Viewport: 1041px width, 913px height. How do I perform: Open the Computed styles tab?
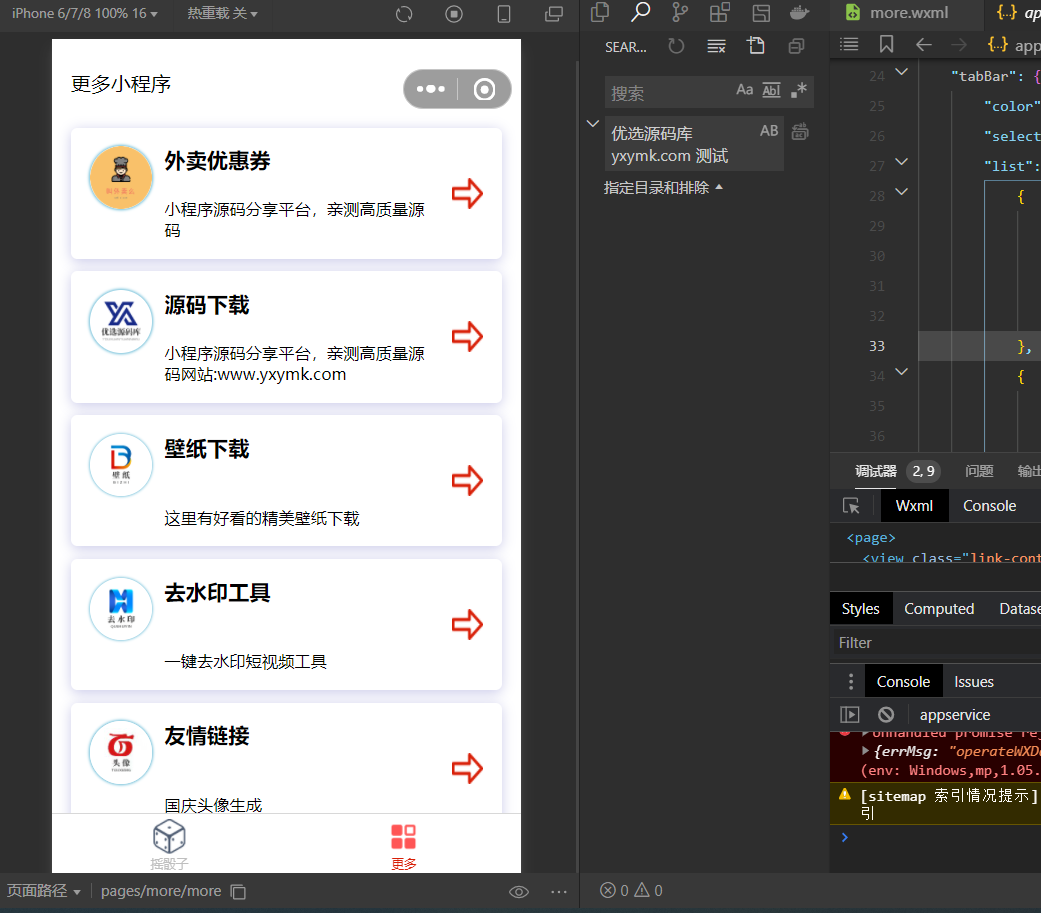(x=939, y=609)
